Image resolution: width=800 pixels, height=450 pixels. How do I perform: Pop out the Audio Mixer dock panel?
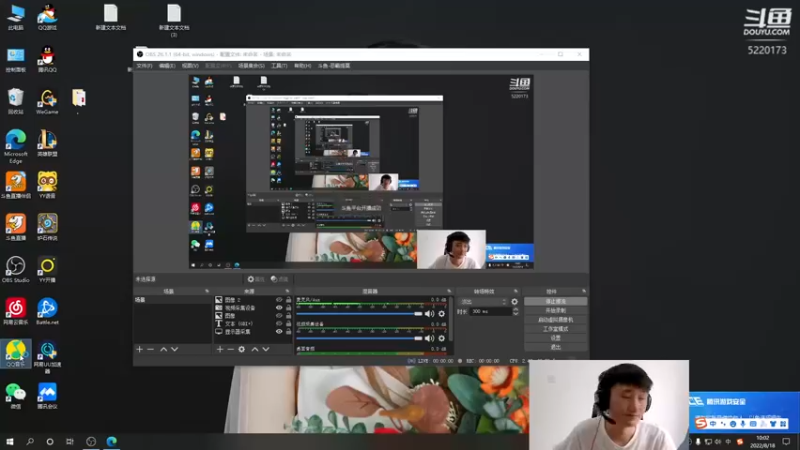tap(449, 291)
